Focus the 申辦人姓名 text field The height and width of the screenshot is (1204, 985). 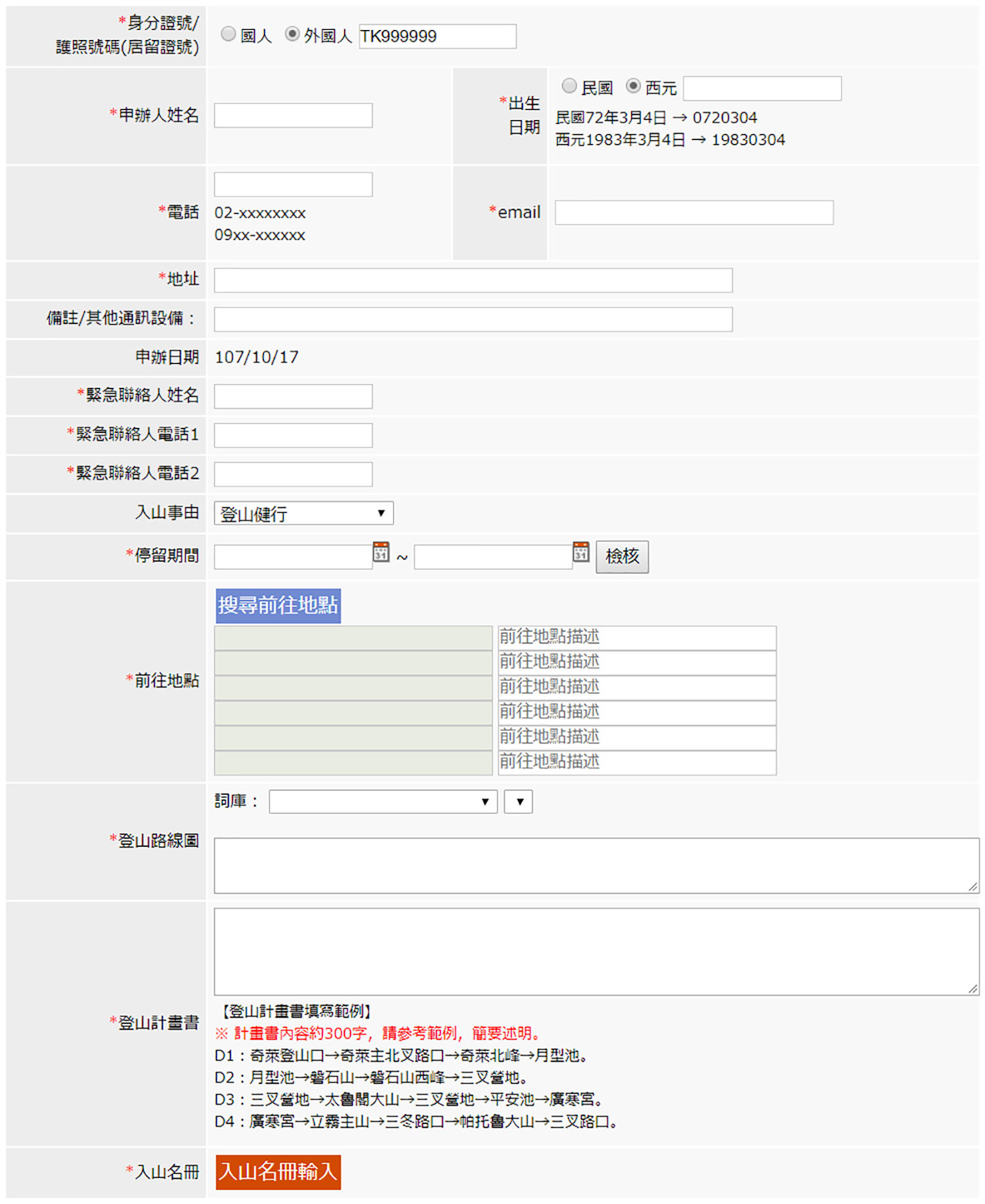[x=293, y=115]
